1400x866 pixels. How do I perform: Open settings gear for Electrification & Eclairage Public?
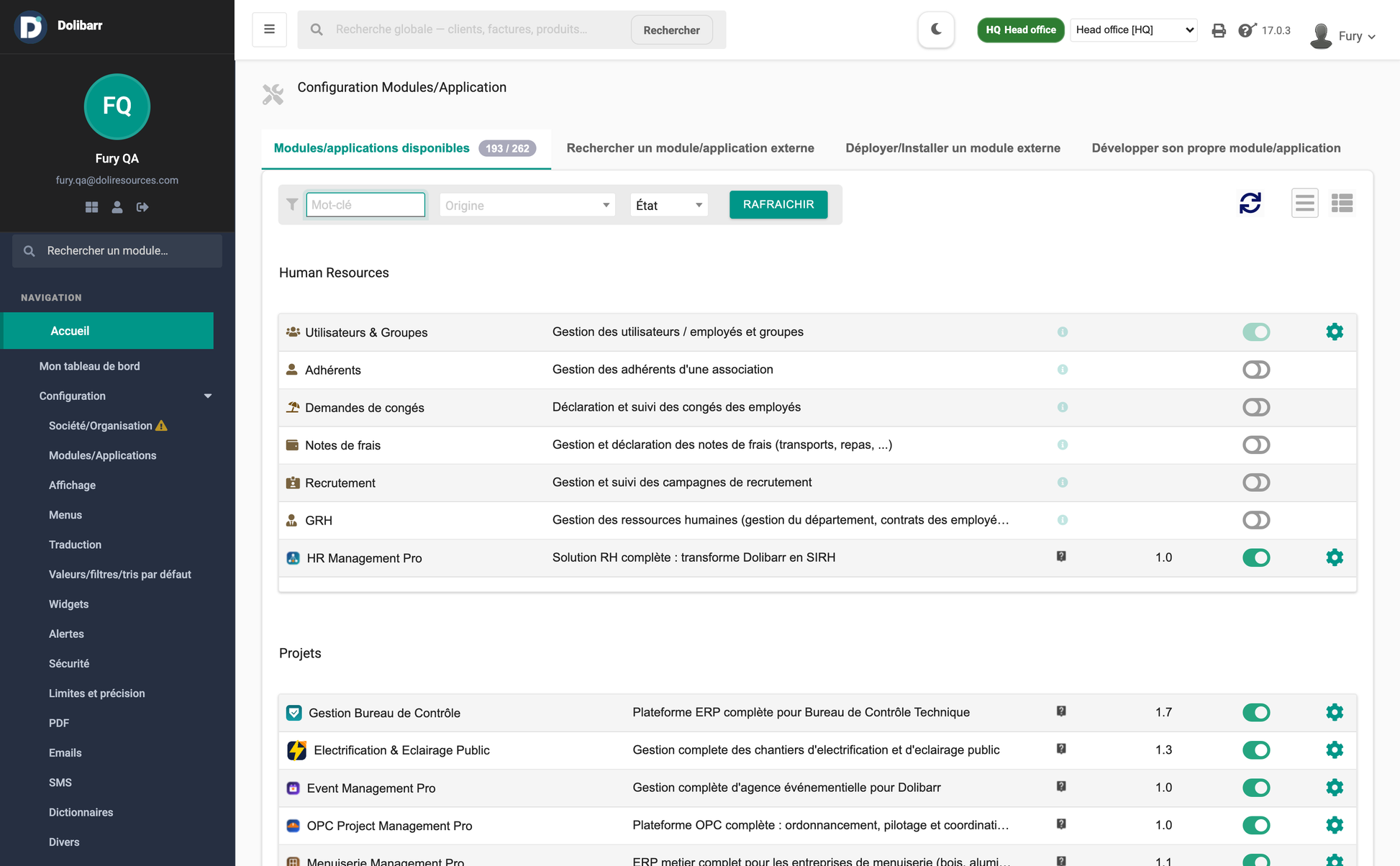(1335, 749)
